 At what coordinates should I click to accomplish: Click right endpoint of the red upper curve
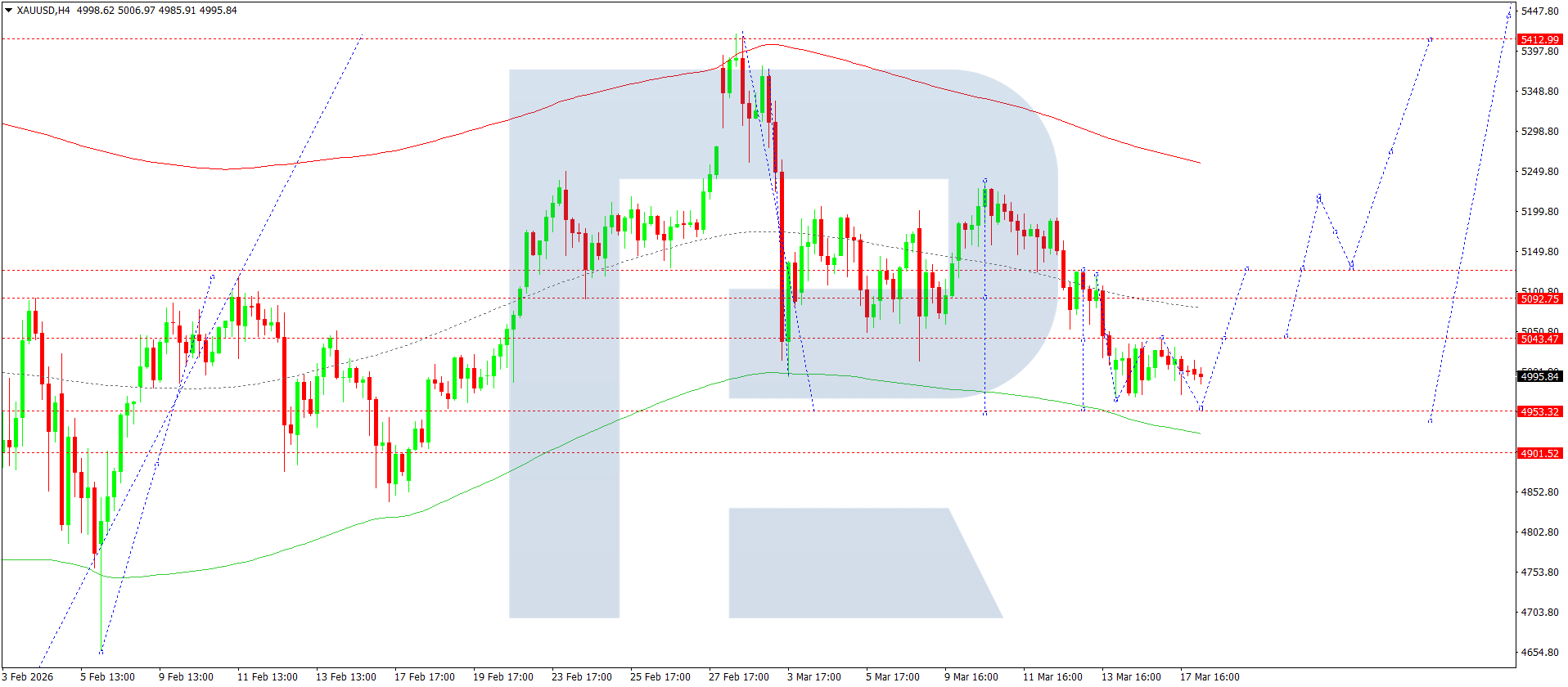(1200, 163)
